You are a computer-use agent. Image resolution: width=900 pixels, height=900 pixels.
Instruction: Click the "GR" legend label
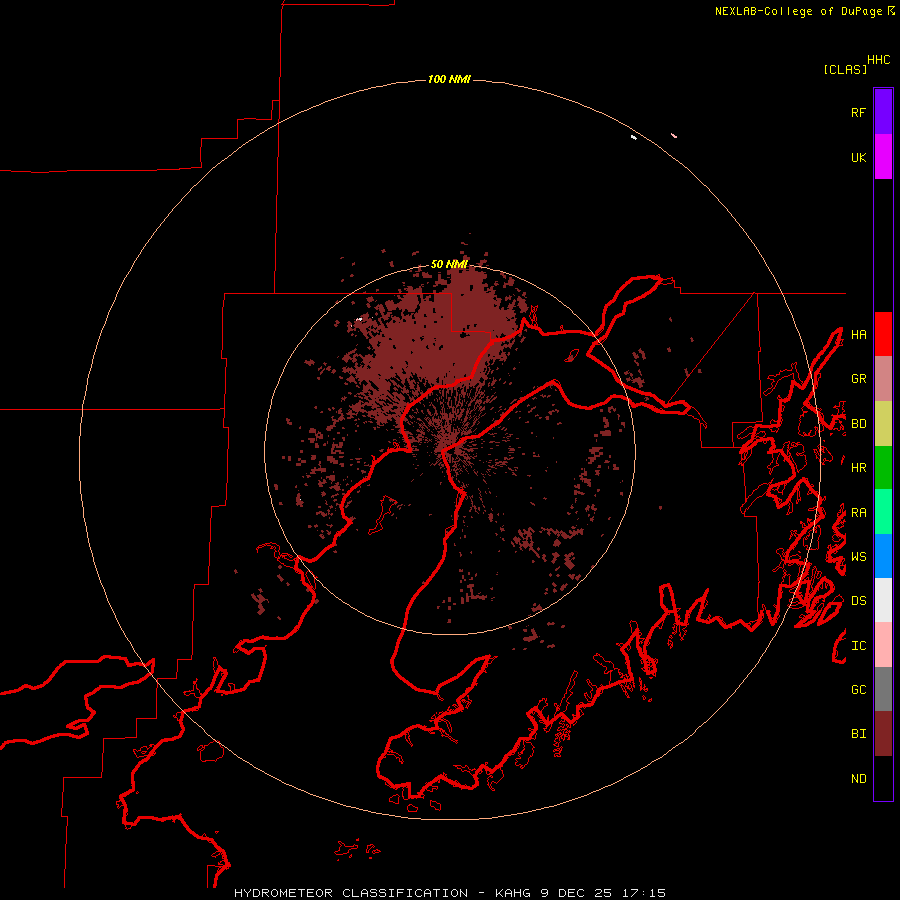[859, 379]
